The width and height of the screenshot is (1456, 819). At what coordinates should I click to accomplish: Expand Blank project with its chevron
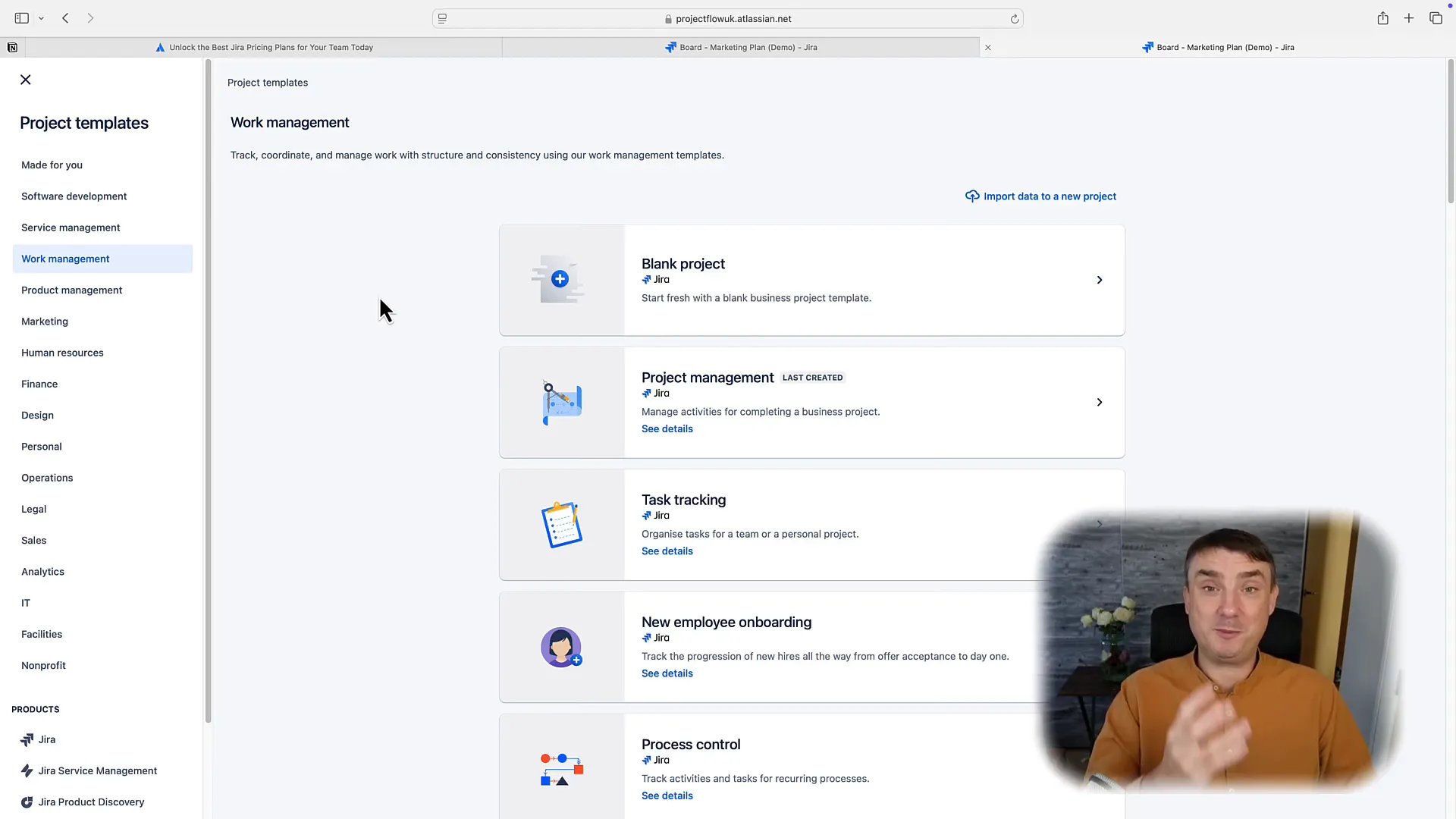[1099, 280]
